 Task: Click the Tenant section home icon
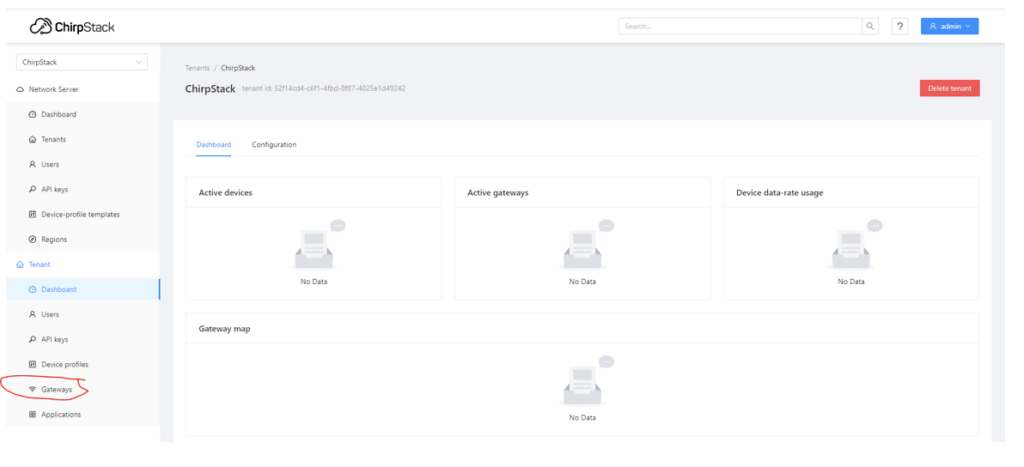point(20,265)
